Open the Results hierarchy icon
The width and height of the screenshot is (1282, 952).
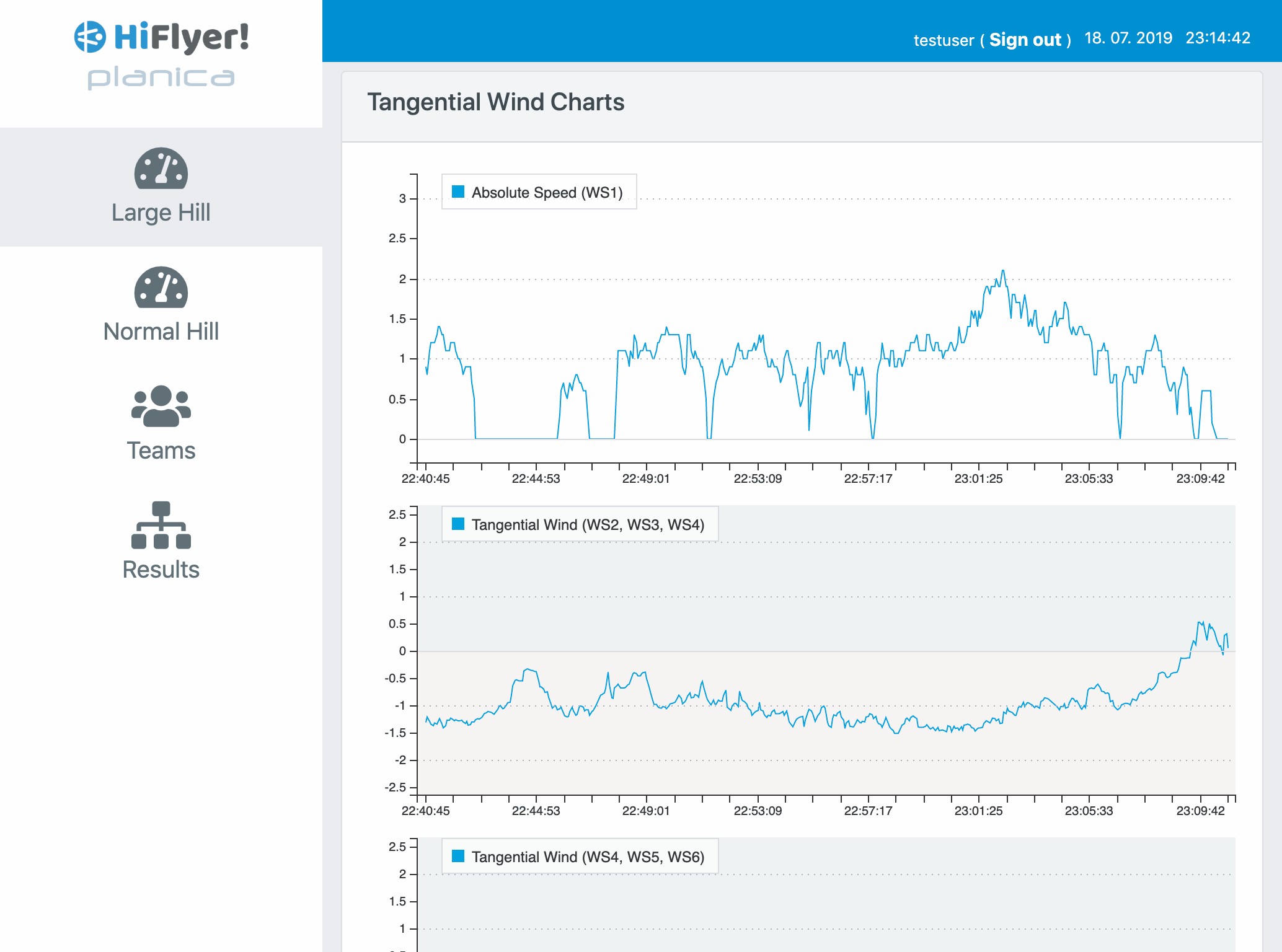pos(161,526)
